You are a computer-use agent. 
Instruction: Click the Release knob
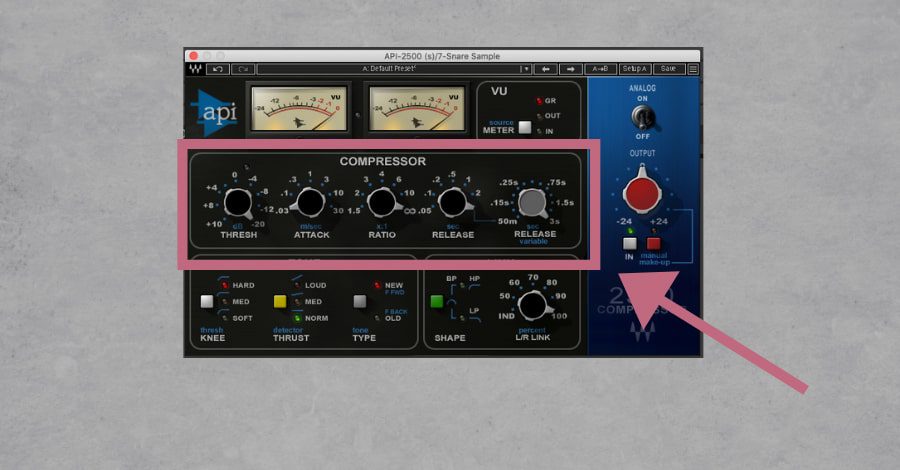click(x=452, y=202)
